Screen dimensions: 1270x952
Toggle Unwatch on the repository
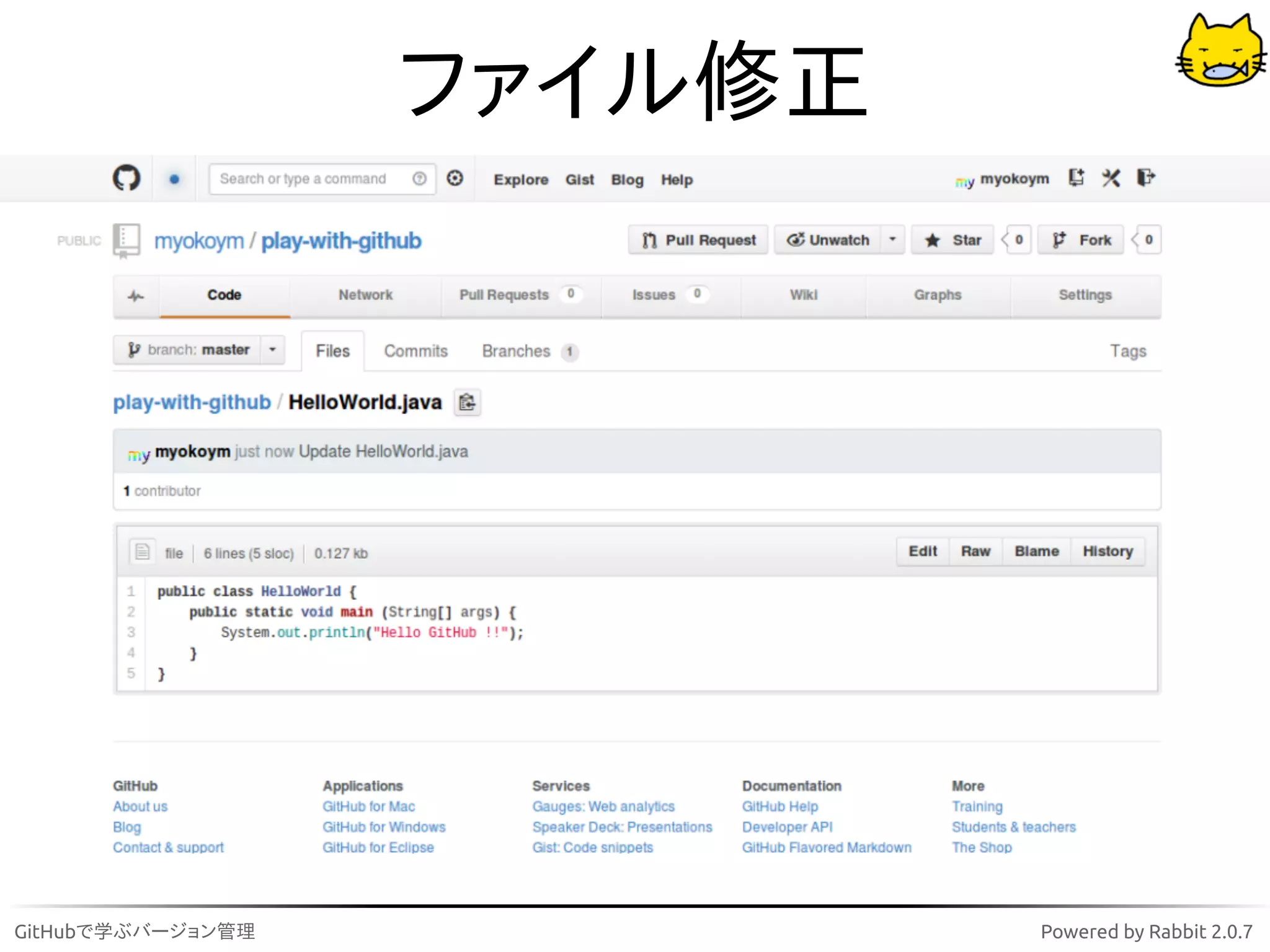[828, 240]
